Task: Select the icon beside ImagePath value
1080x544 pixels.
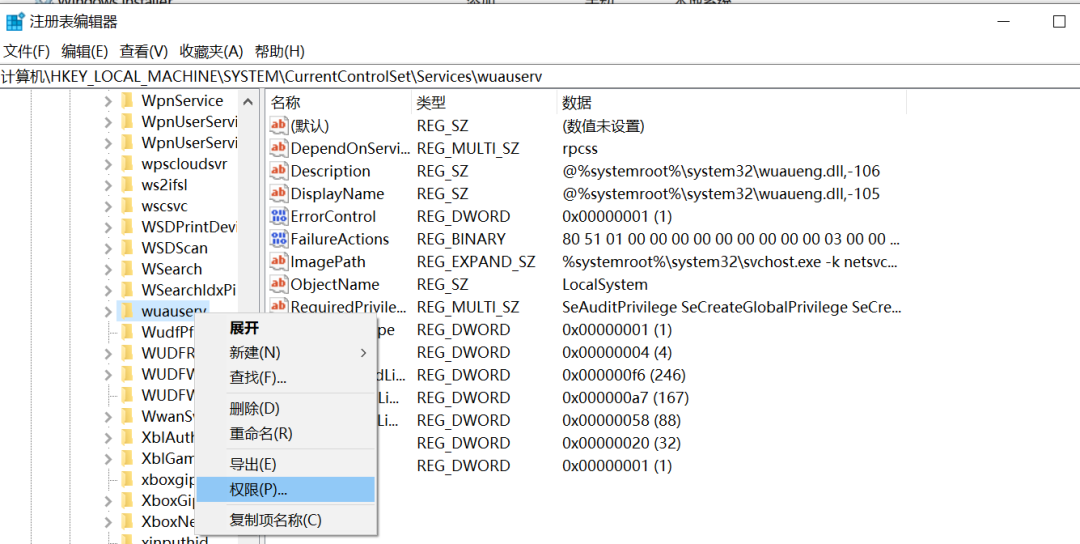Action: [x=279, y=262]
